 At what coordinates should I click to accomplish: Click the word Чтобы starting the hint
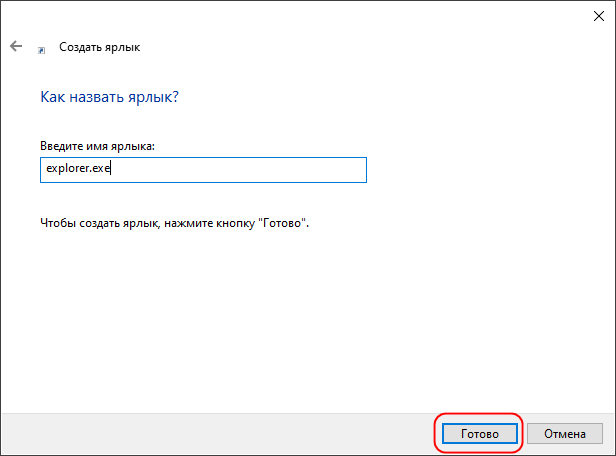pos(58,223)
